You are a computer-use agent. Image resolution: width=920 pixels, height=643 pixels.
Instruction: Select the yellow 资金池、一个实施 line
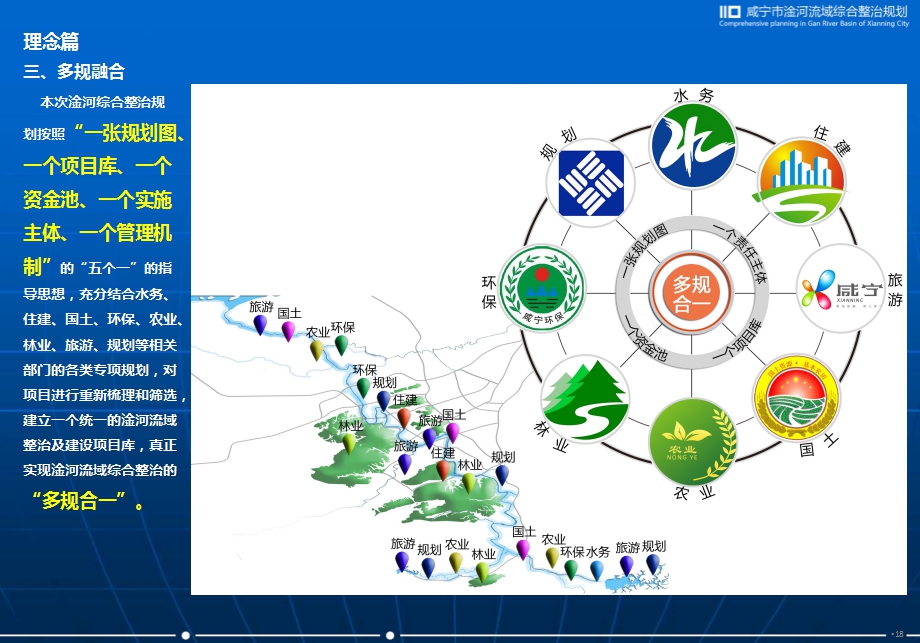(97, 200)
